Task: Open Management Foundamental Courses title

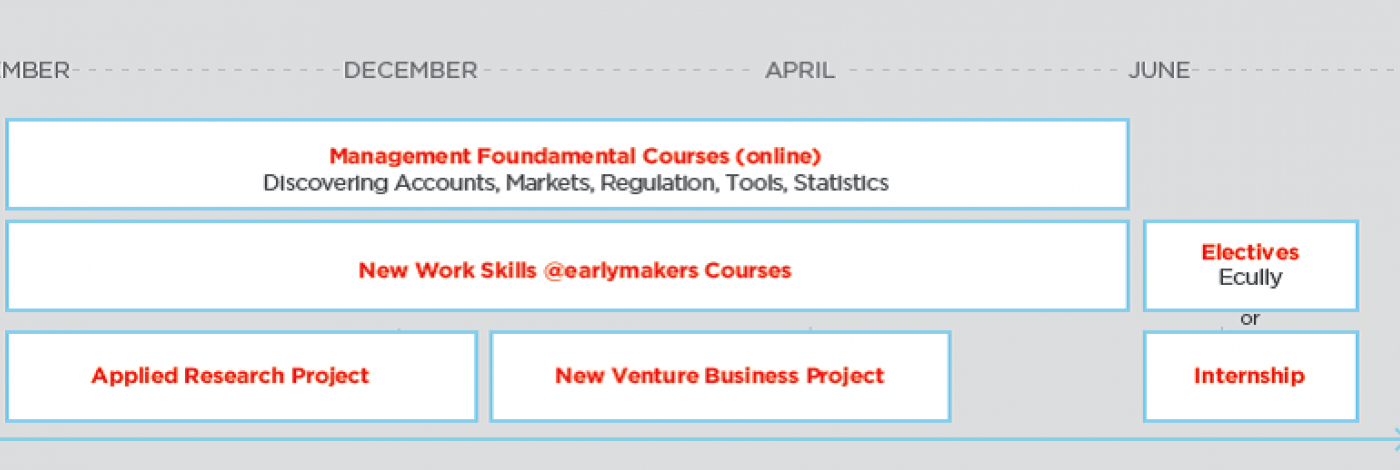Action: (x=575, y=156)
